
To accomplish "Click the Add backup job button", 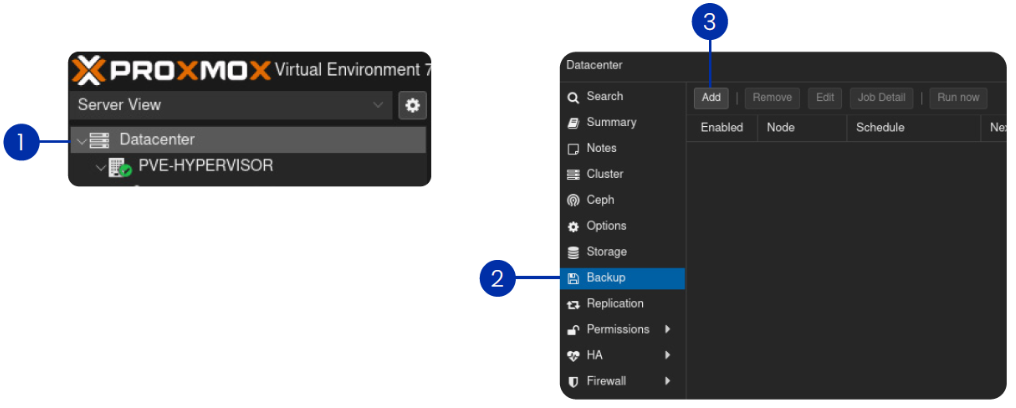I will (711, 98).
